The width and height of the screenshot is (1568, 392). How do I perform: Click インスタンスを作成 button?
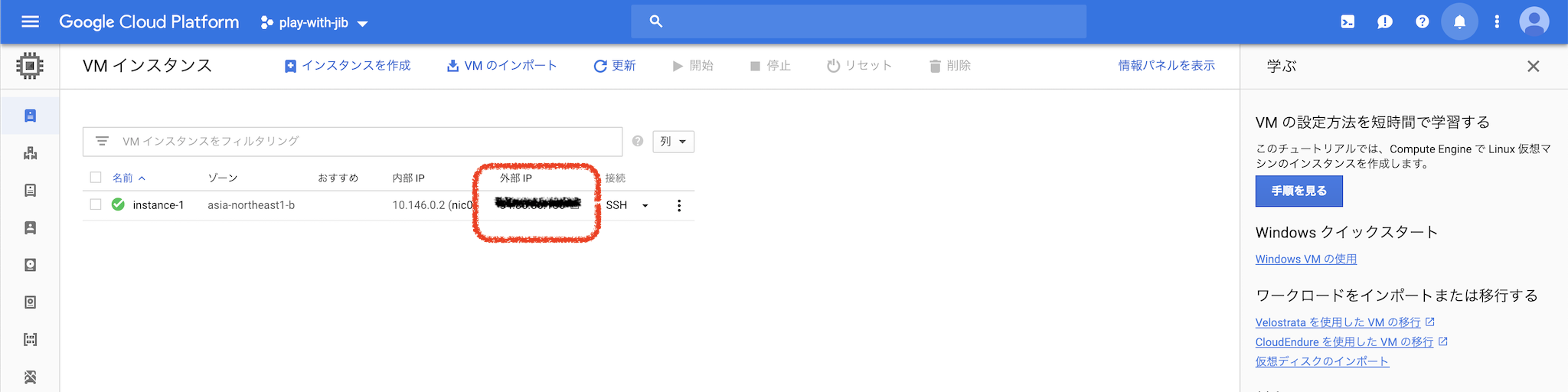tap(348, 66)
